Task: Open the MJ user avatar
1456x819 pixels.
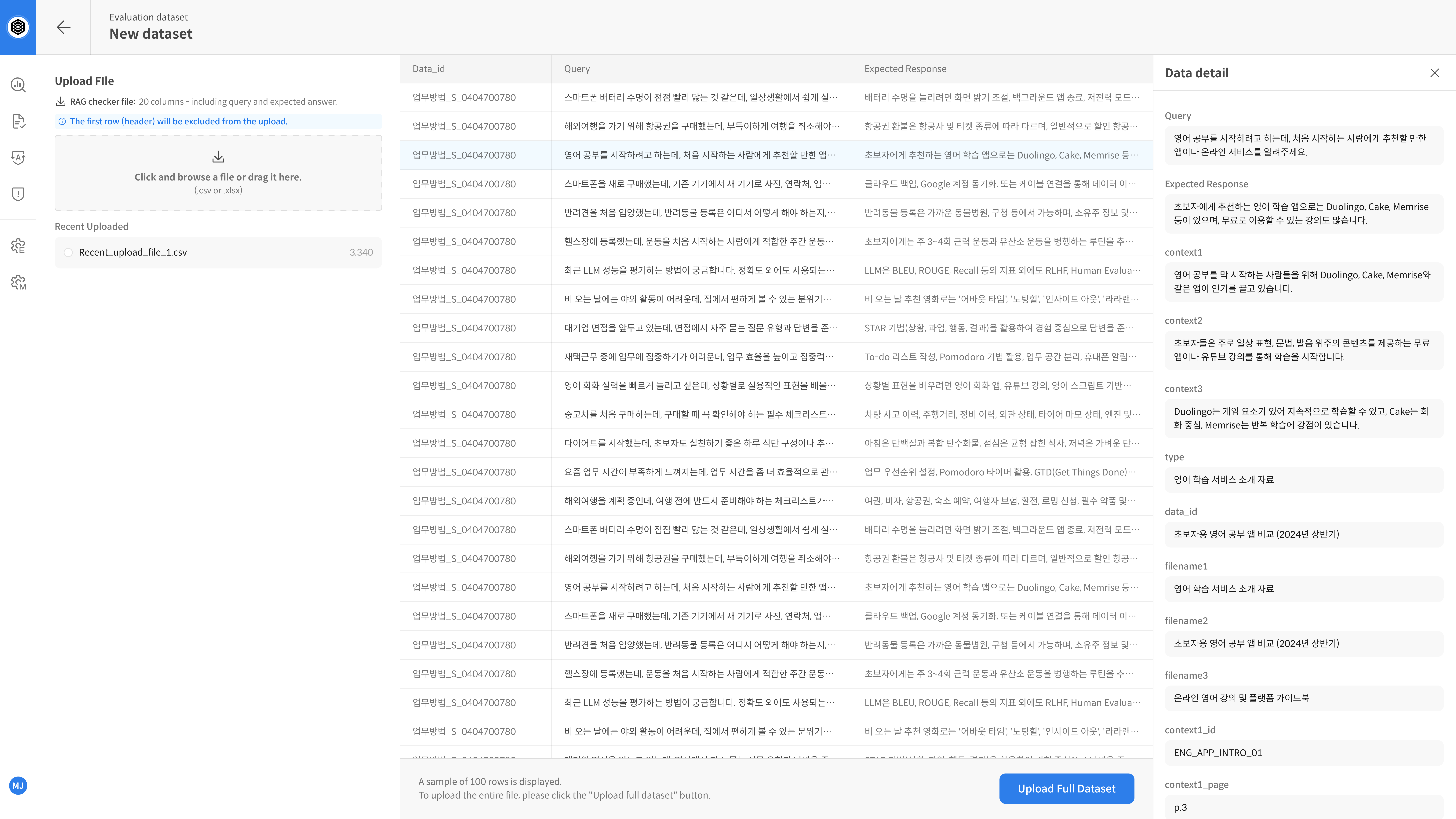Action: (x=18, y=786)
